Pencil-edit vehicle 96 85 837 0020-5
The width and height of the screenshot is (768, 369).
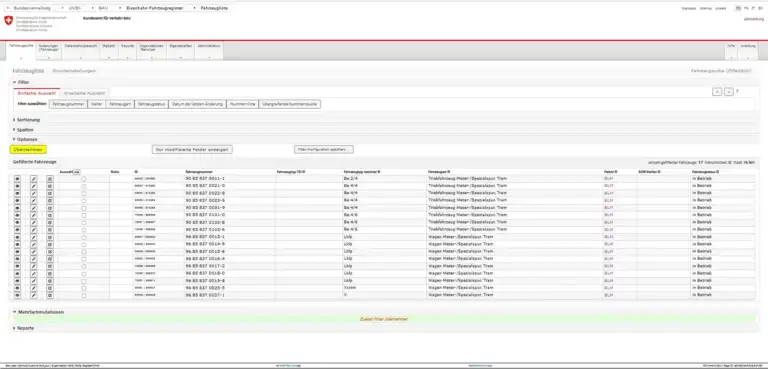click(34, 288)
